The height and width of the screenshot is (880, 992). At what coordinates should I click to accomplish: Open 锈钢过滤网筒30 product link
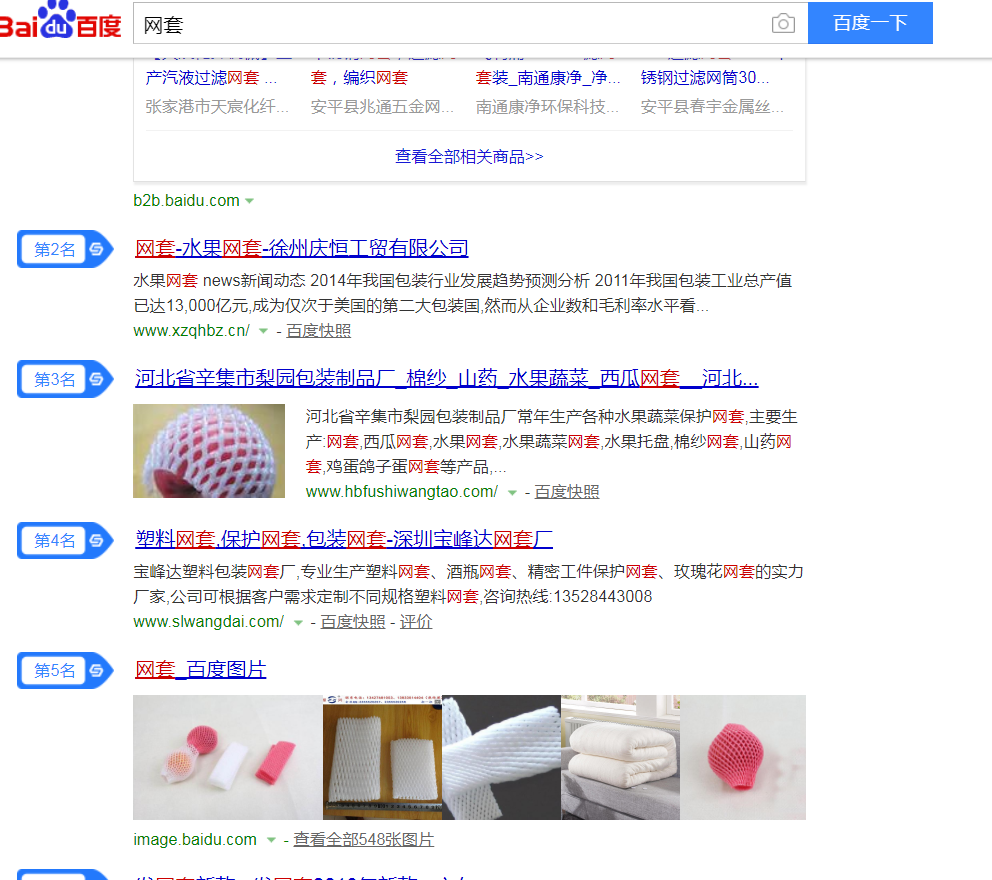click(705, 78)
